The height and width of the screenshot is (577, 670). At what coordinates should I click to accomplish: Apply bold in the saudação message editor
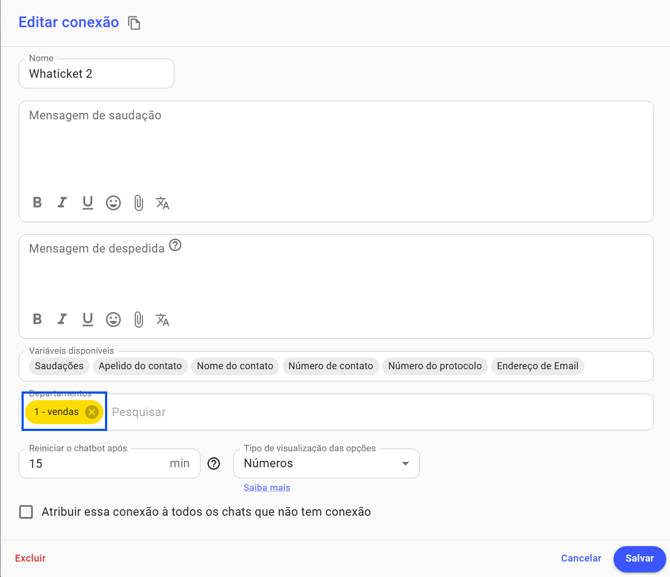[x=37, y=202]
